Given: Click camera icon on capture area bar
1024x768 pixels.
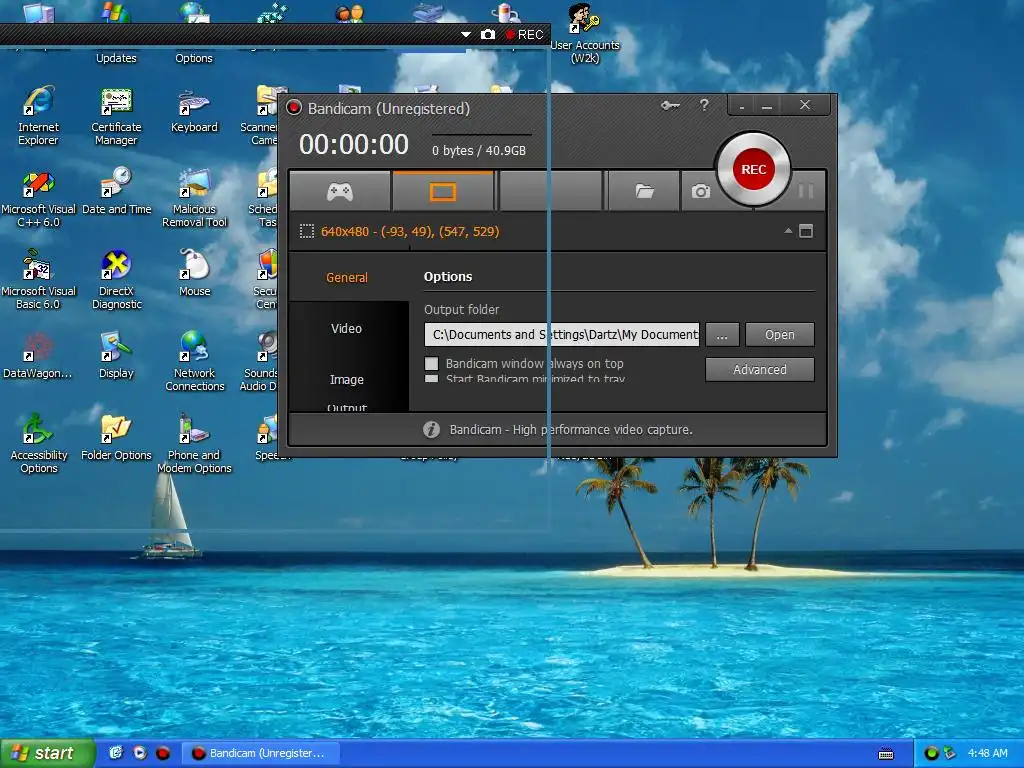Looking at the screenshot, I should pyautogui.click(x=488, y=35).
